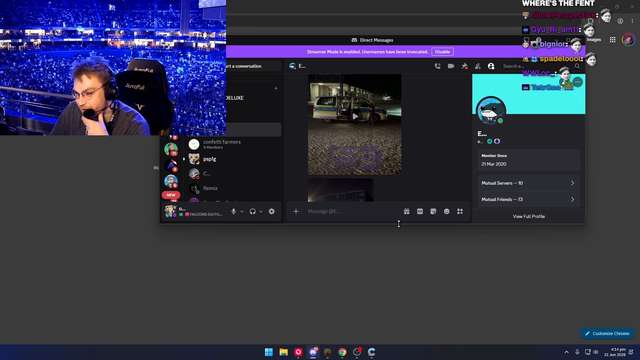Expand headphone output options arrow
This screenshot has width=640, height=360.
(261, 211)
